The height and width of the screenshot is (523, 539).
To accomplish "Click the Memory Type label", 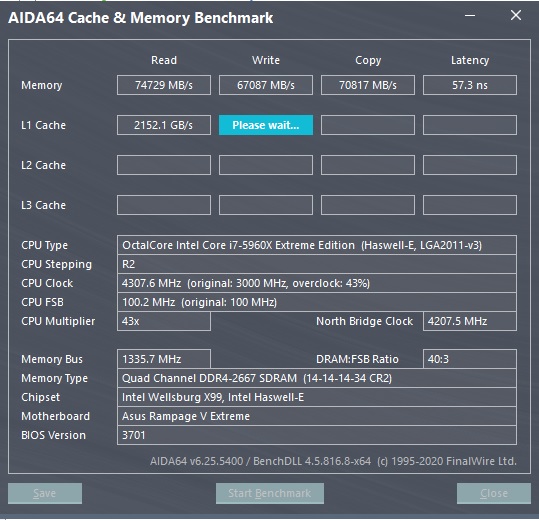I will [x=54, y=379].
